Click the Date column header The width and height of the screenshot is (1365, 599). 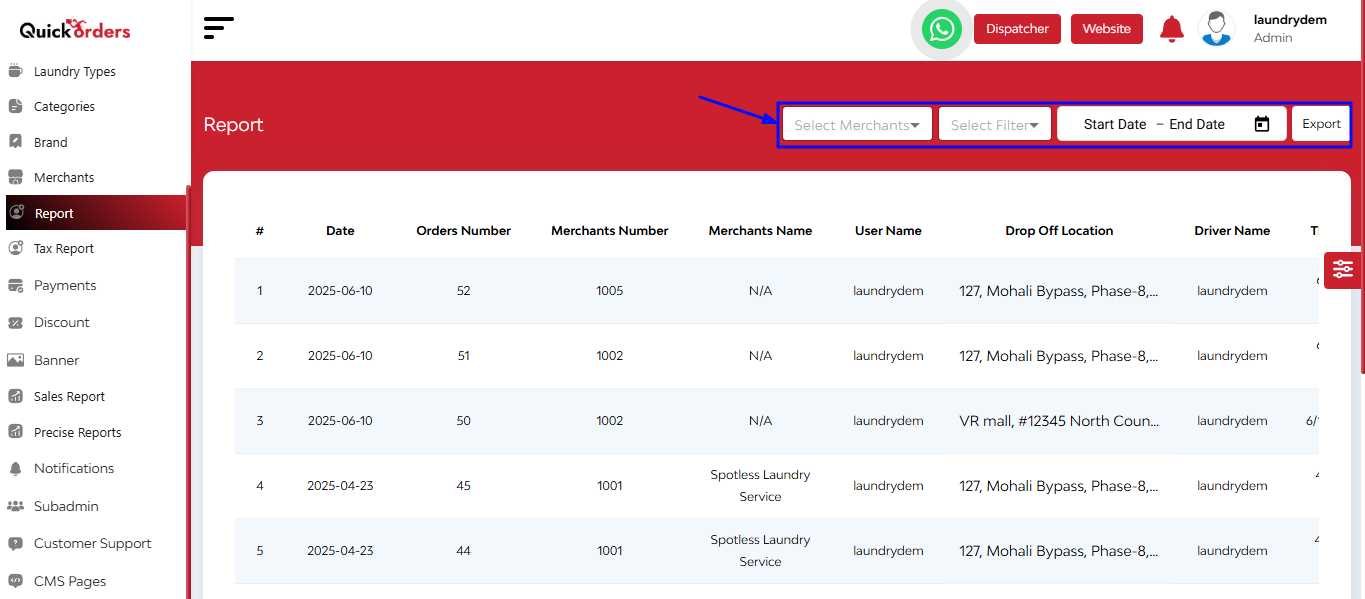tap(340, 231)
